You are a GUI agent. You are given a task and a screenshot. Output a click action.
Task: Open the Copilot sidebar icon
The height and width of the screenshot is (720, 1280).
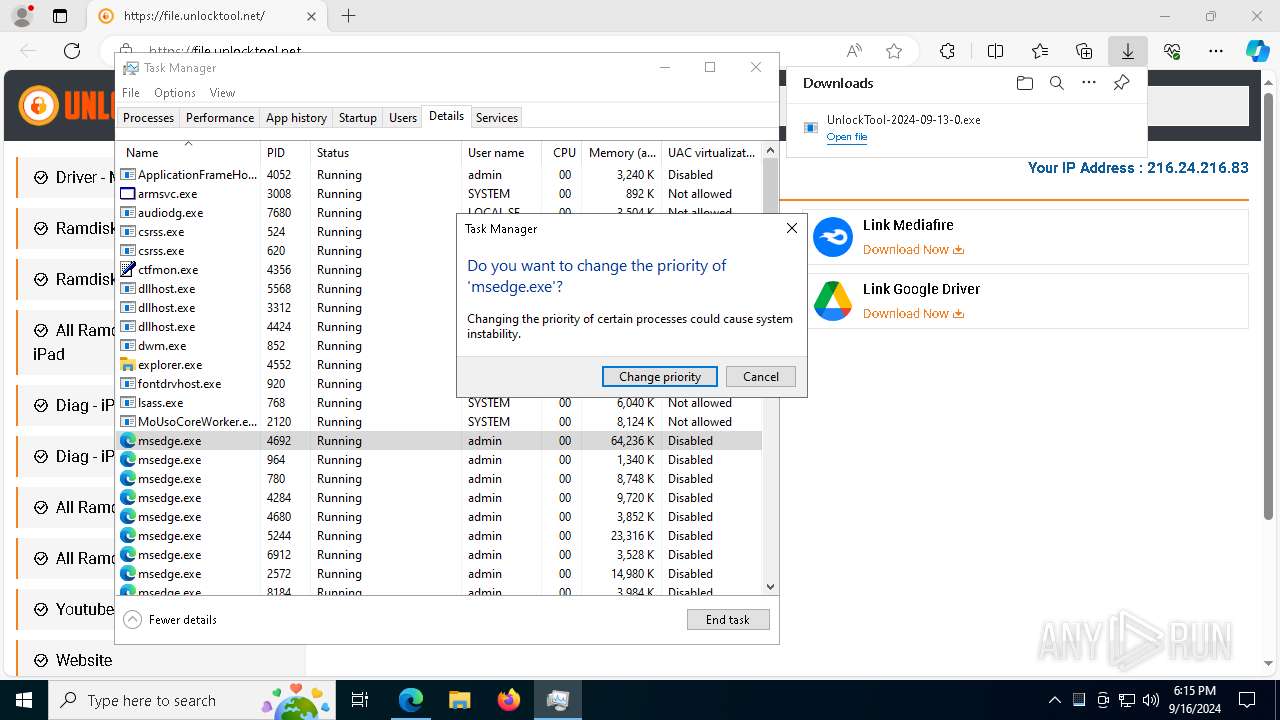click(1257, 51)
